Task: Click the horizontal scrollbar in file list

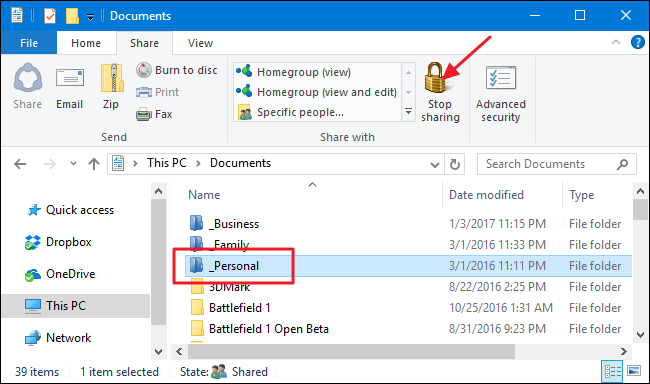Action: pyautogui.click(x=351, y=352)
